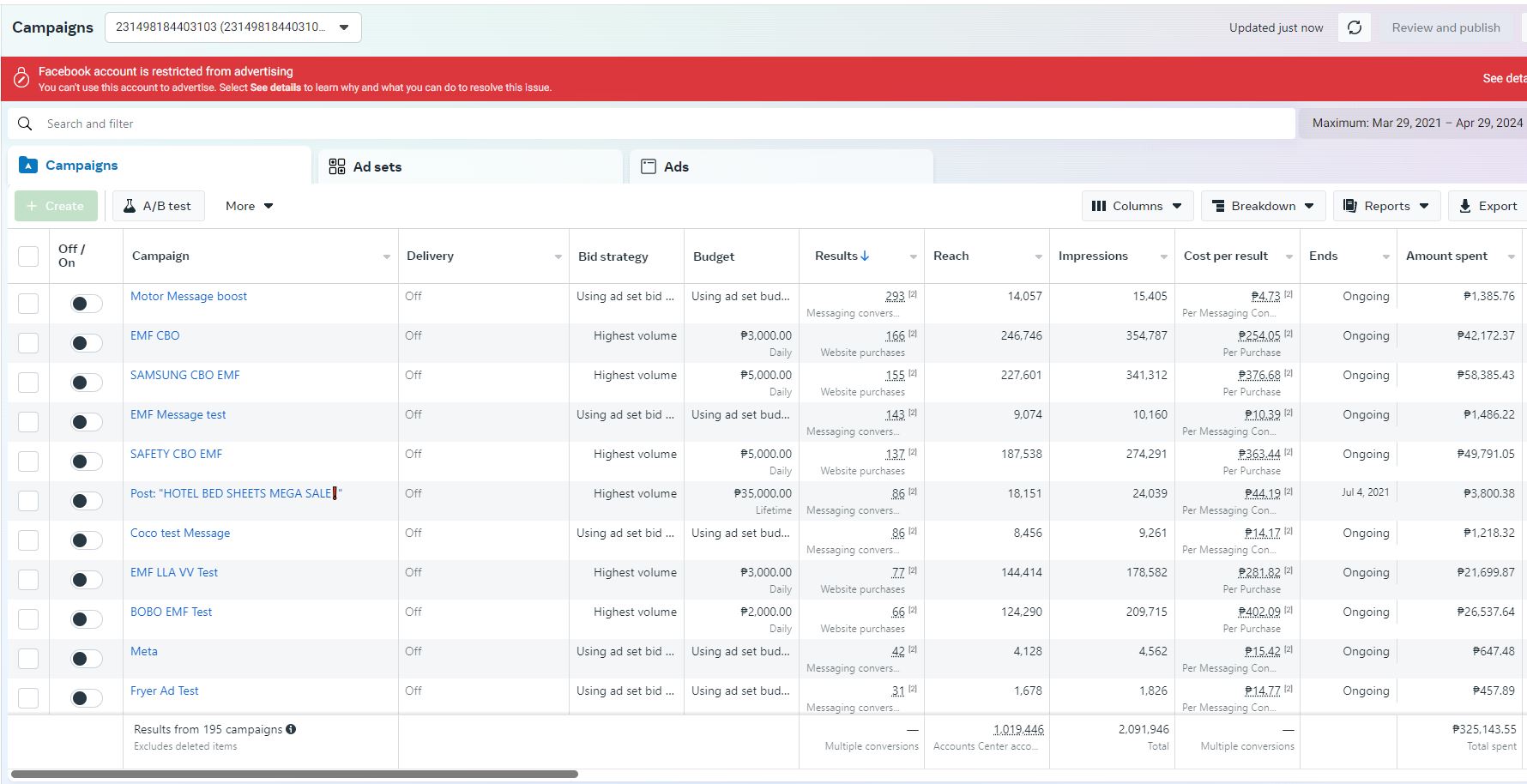1527x784 pixels.
Task: Toggle the SAFETY CBO EMF campaign switch
Action: (86, 461)
